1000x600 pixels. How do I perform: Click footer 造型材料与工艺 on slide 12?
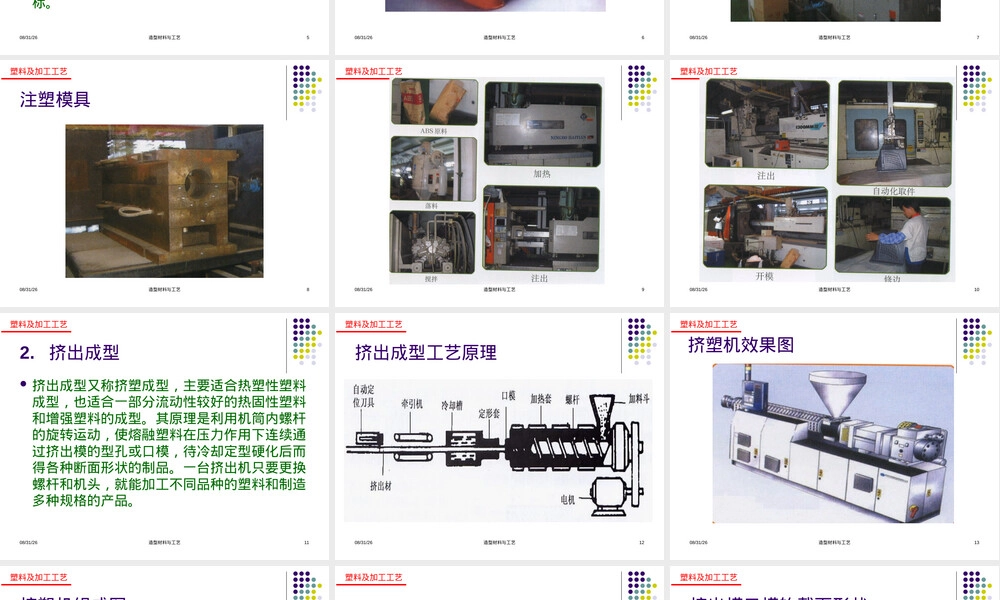(499, 543)
